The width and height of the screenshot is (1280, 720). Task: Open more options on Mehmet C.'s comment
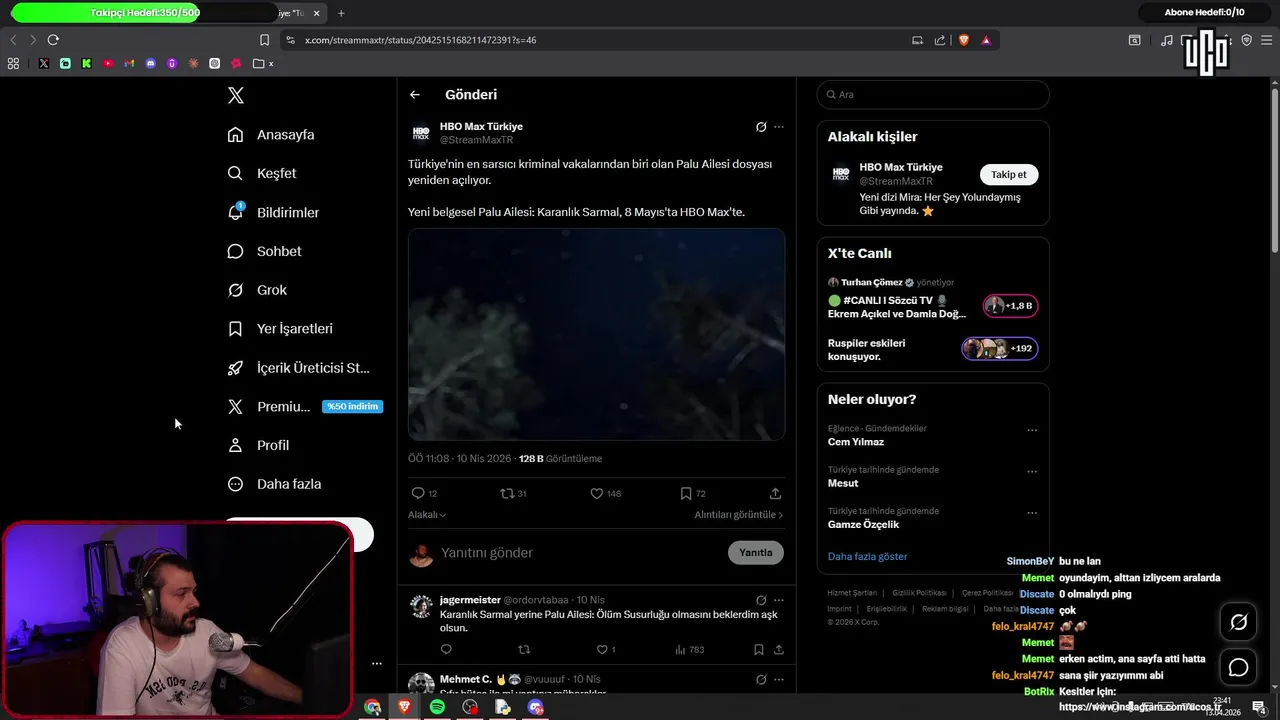click(779, 680)
